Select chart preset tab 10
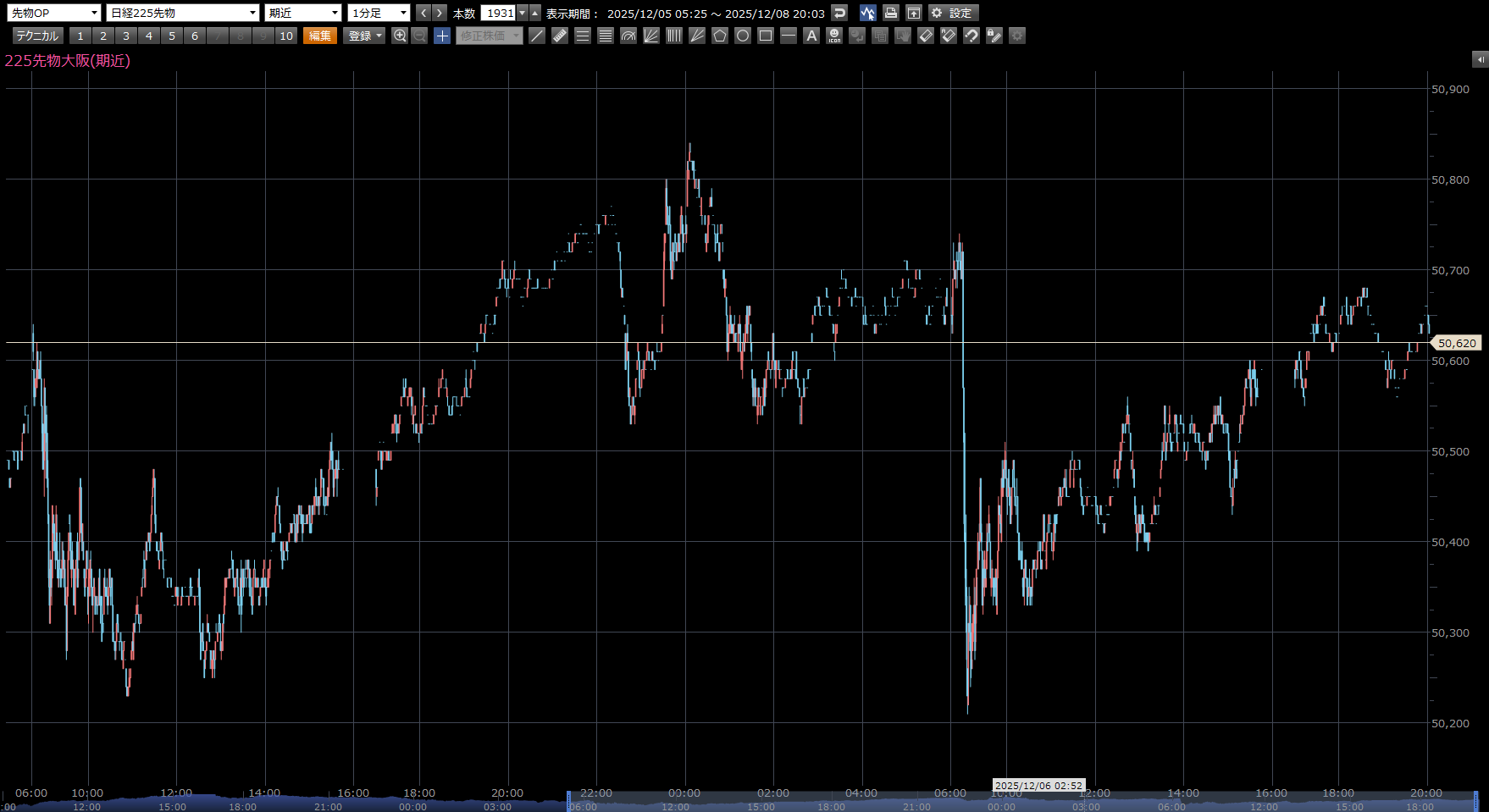Image resolution: width=1489 pixels, height=812 pixels. click(286, 36)
